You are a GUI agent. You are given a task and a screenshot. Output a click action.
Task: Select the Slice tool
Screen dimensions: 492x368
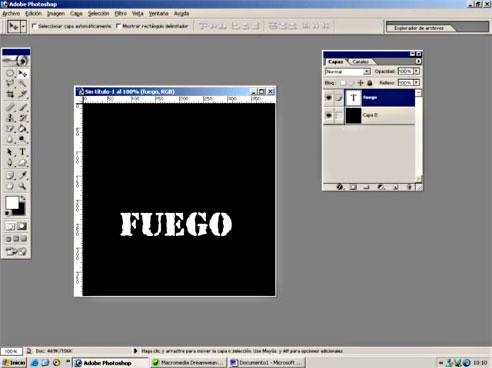click(22, 94)
